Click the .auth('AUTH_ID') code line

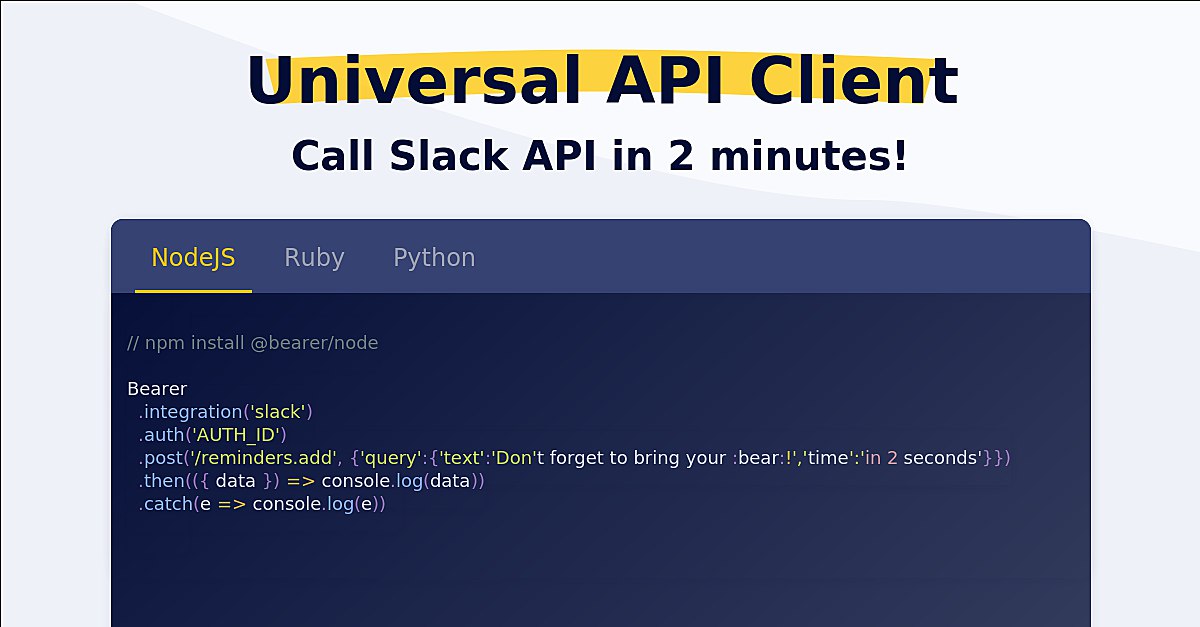[x=213, y=435]
